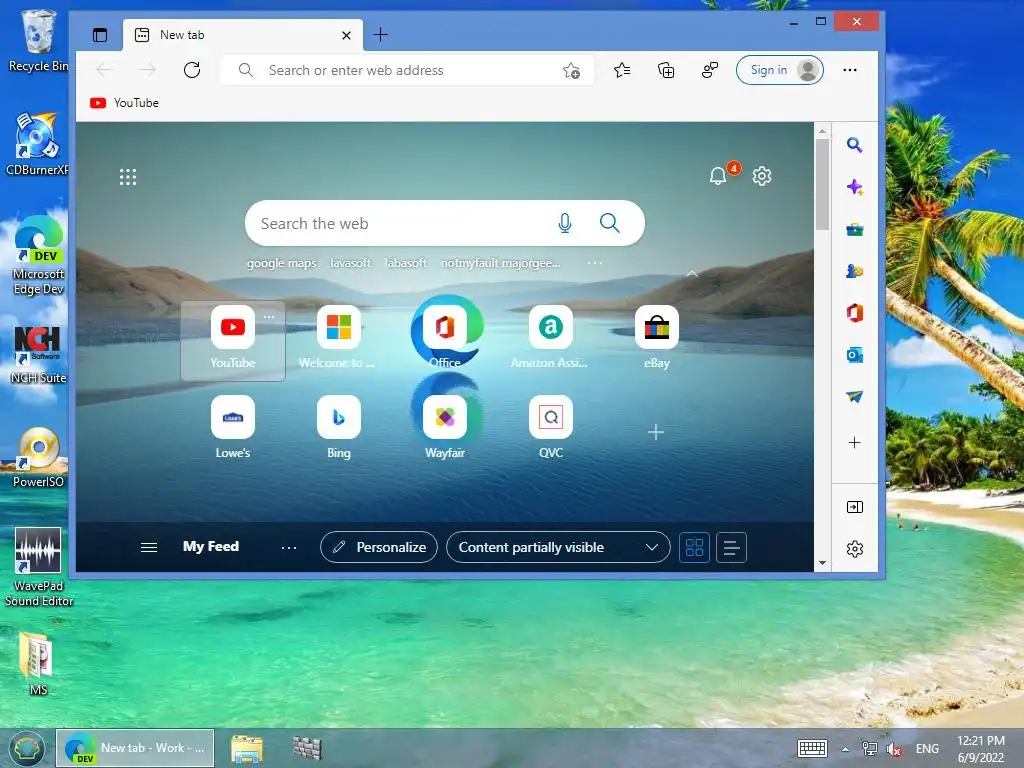
Task: Open File Explorer from taskbar
Action: pos(247,749)
